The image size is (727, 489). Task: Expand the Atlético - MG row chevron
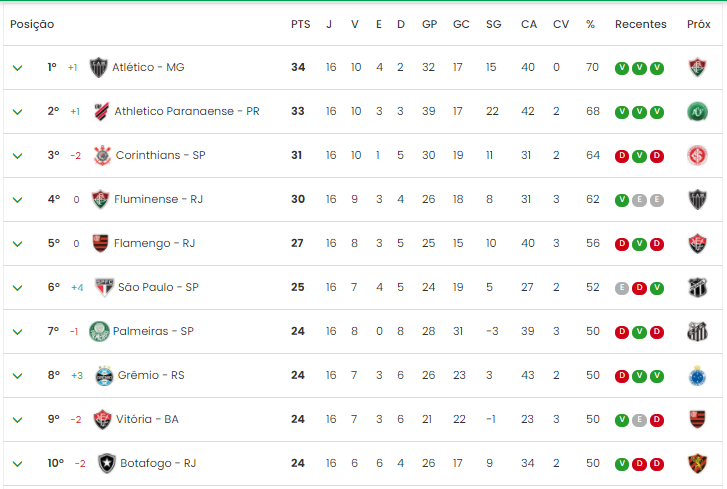coord(17,68)
